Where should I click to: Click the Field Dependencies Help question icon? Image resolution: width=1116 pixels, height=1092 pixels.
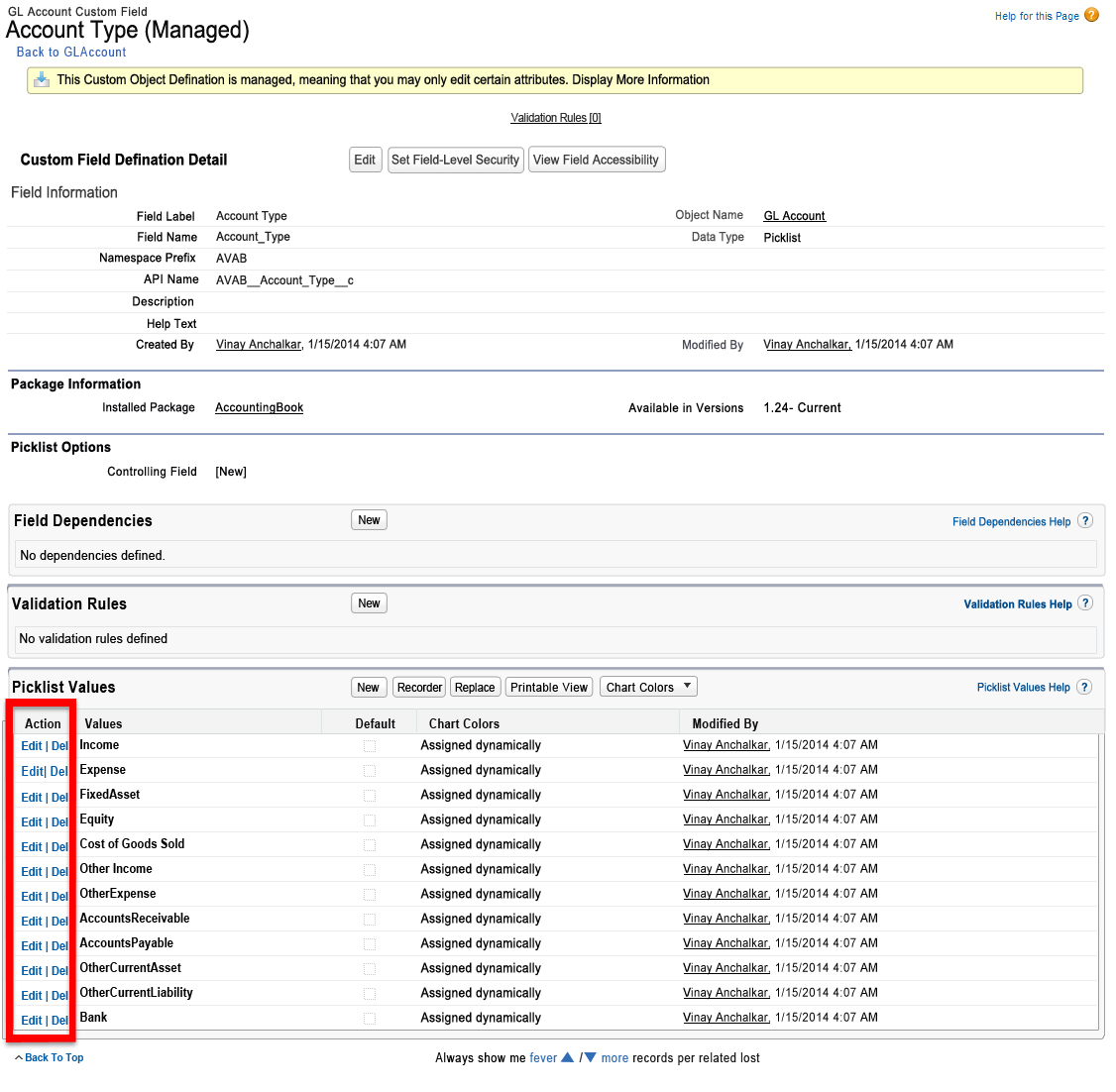tap(1085, 521)
